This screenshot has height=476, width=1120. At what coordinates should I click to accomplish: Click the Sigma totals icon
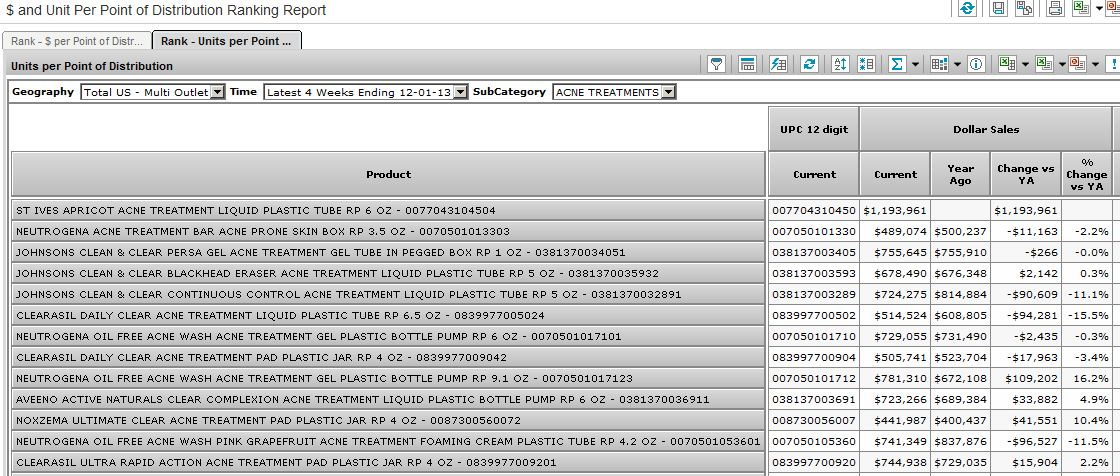897,64
